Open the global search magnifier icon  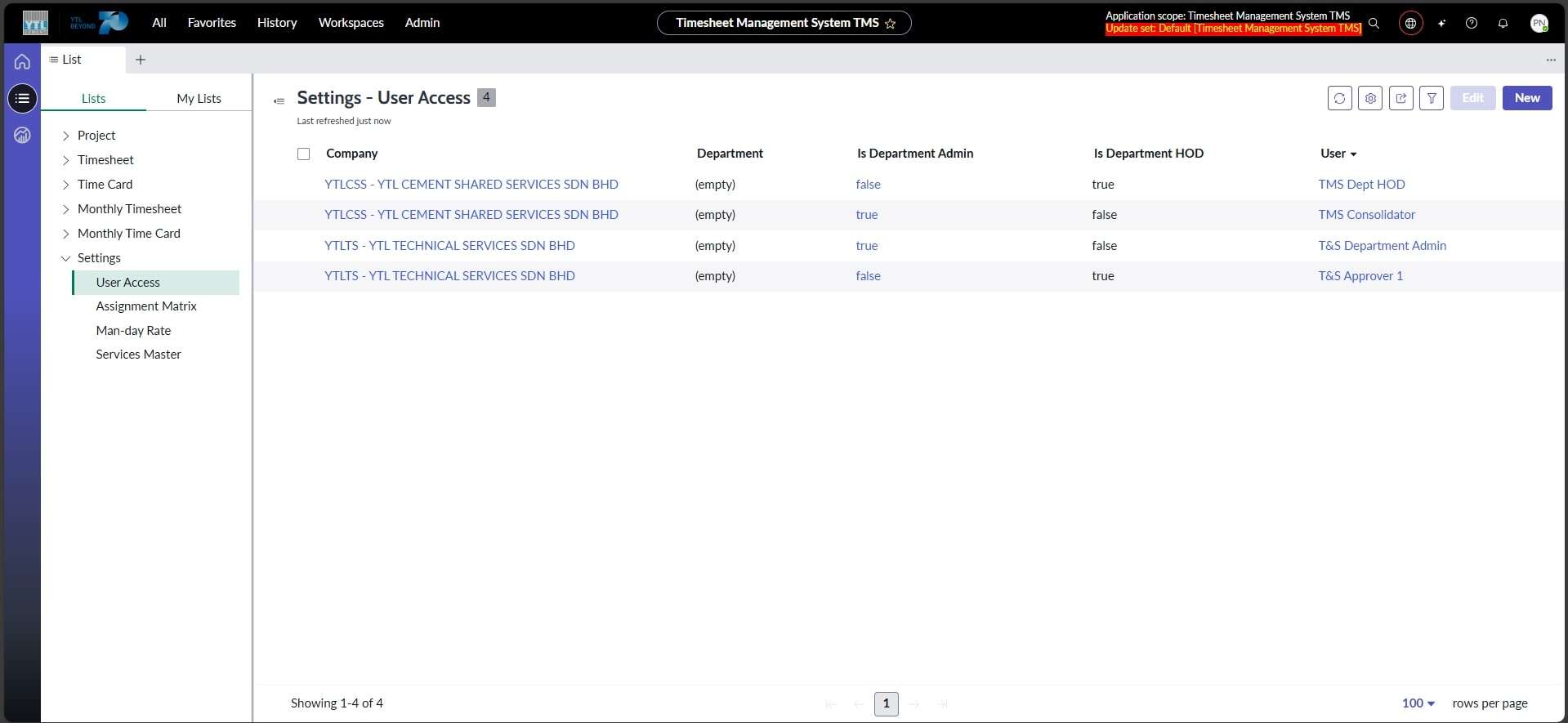coord(1374,24)
